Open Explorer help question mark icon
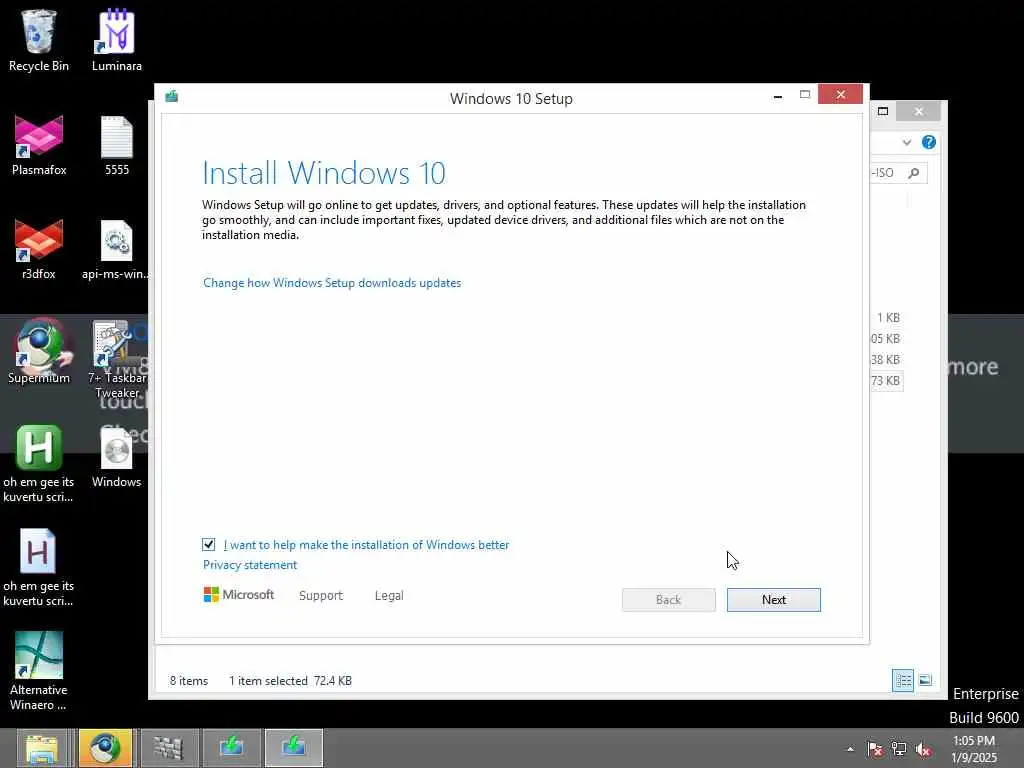This screenshot has width=1024, height=768. tap(929, 142)
